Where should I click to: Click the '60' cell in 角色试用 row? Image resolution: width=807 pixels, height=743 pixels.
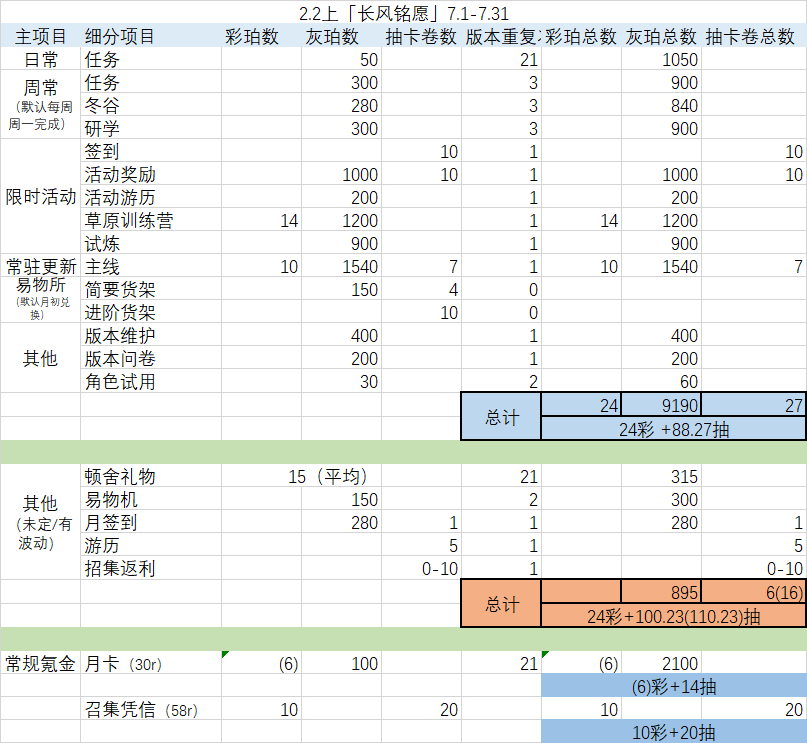[661, 381]
